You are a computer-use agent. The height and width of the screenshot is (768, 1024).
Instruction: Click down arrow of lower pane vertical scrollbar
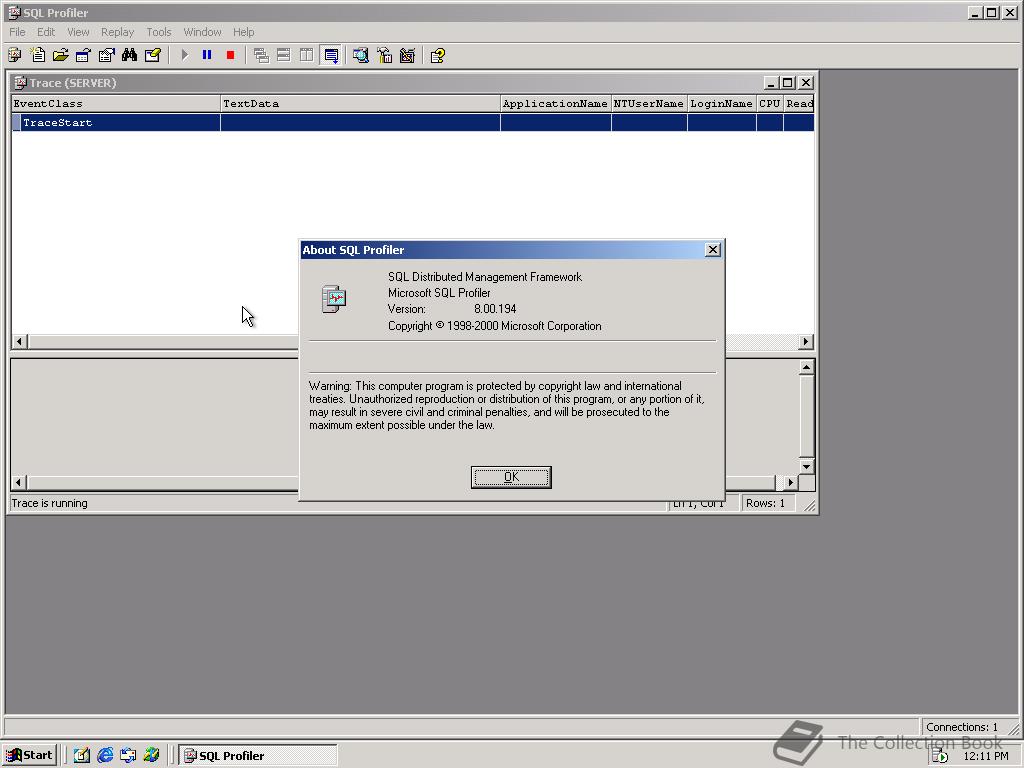click(x=807, y=466)
